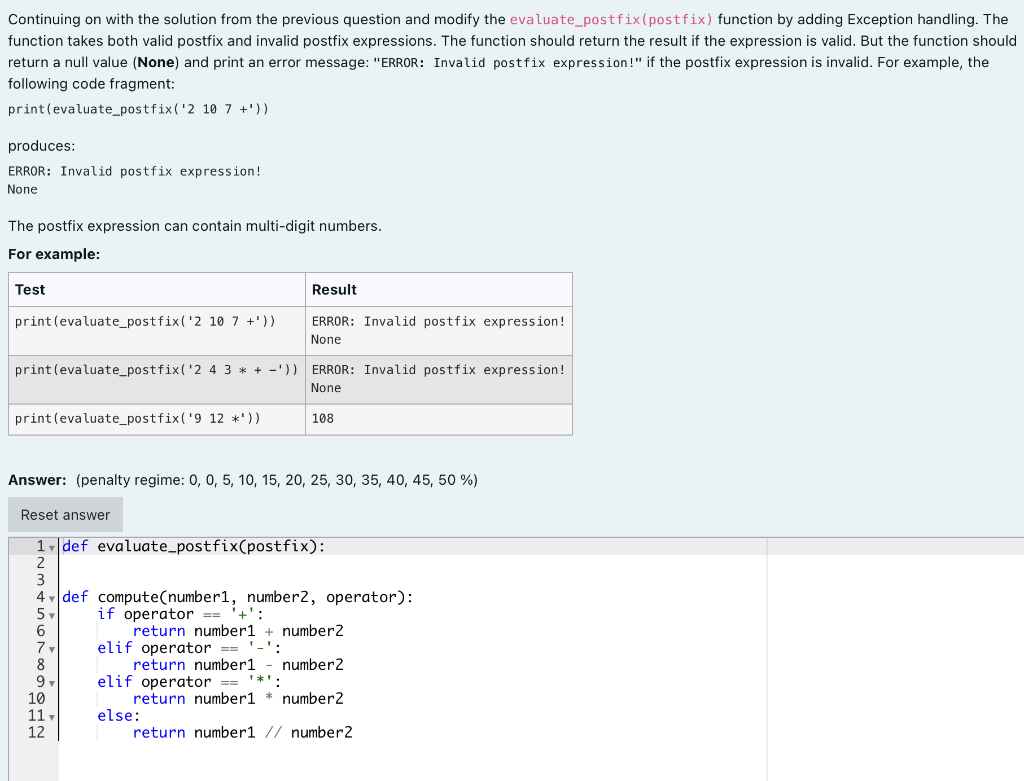Click the '2 4 3 * + -' test row
The image size is (1024, 781).
pyautogui.click(x=156, y=369)
